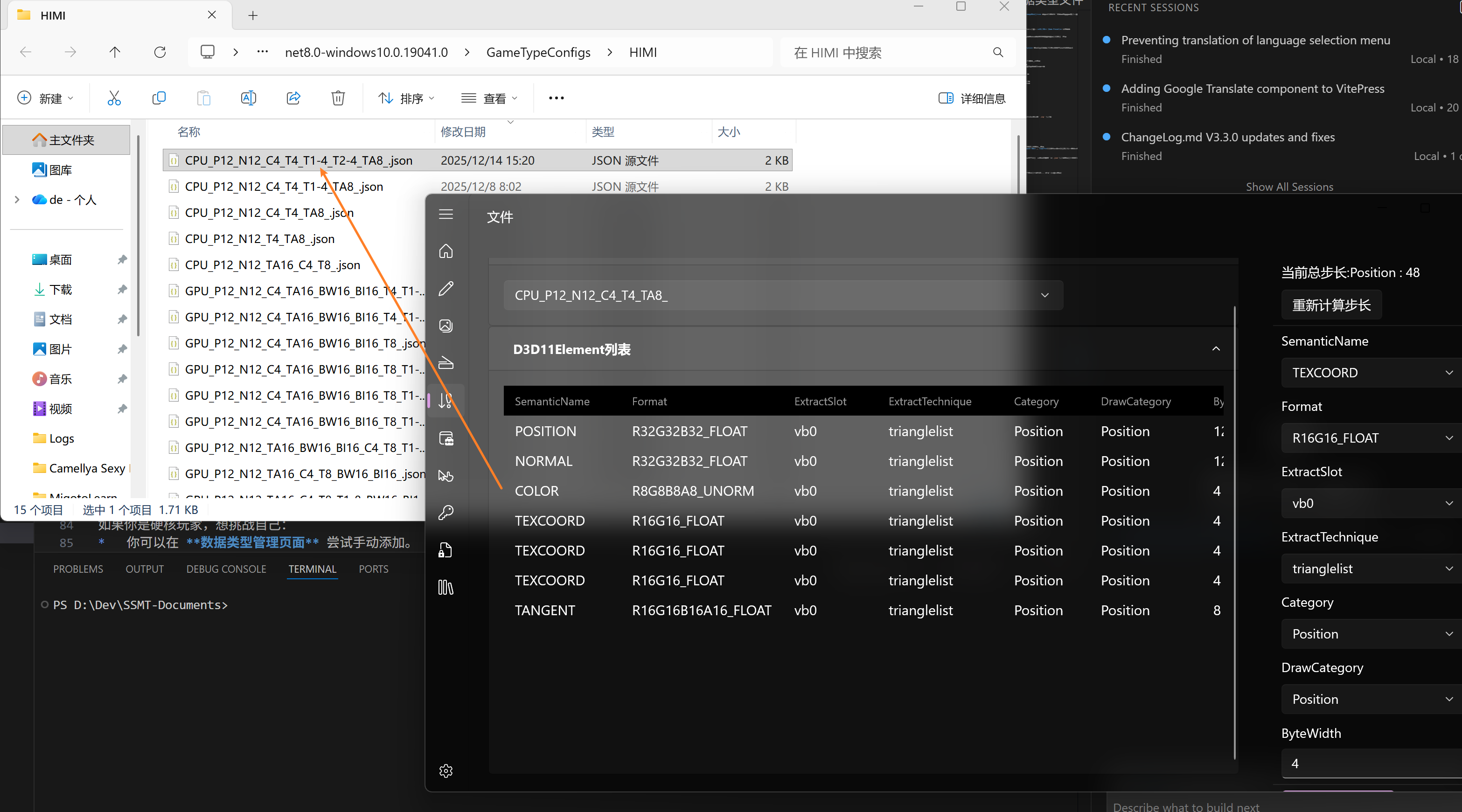Click Show All Sessions link

(1289, 187)
